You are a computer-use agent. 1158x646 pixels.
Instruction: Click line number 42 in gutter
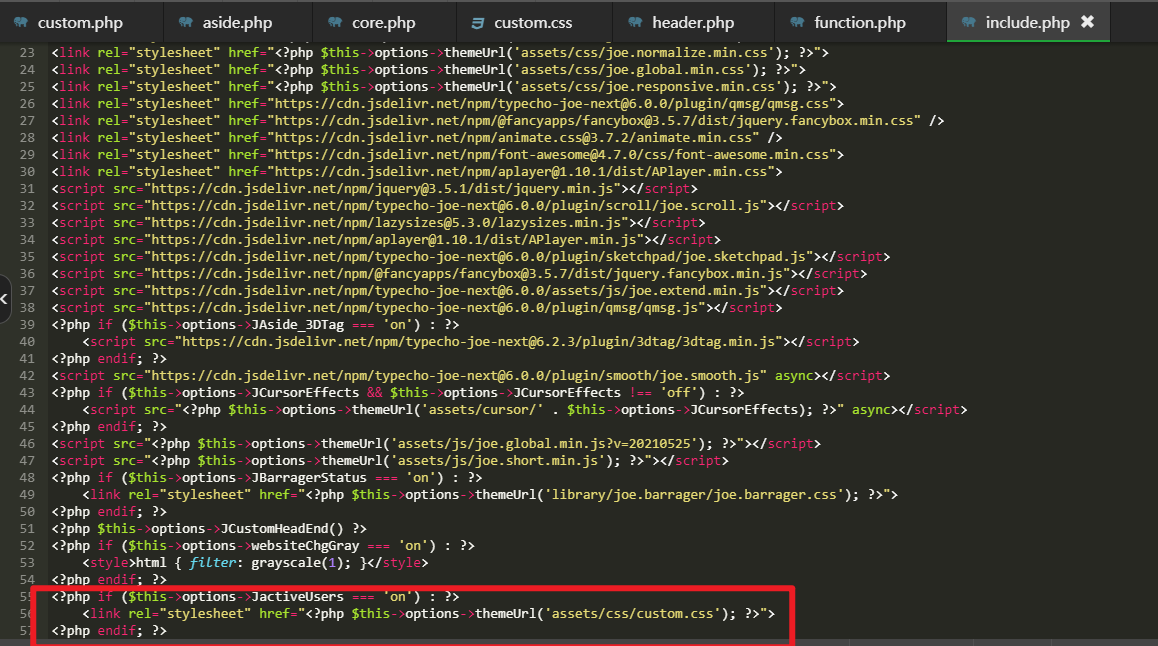click(27, 375)
